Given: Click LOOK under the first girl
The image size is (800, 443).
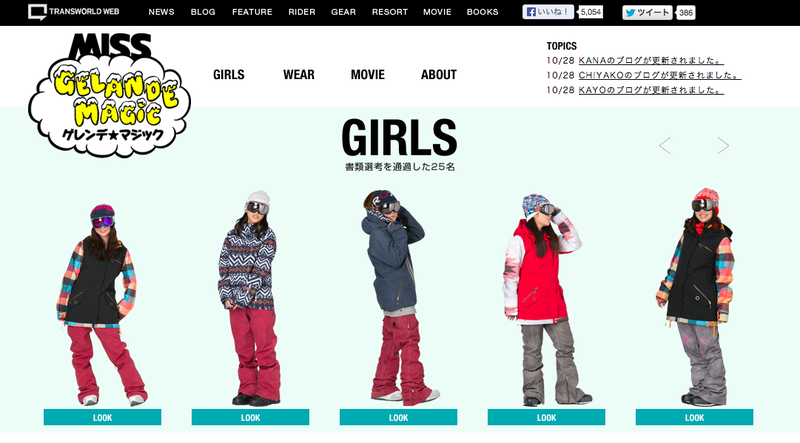Looking at the screenshot, I should click(x=103, y=417).
